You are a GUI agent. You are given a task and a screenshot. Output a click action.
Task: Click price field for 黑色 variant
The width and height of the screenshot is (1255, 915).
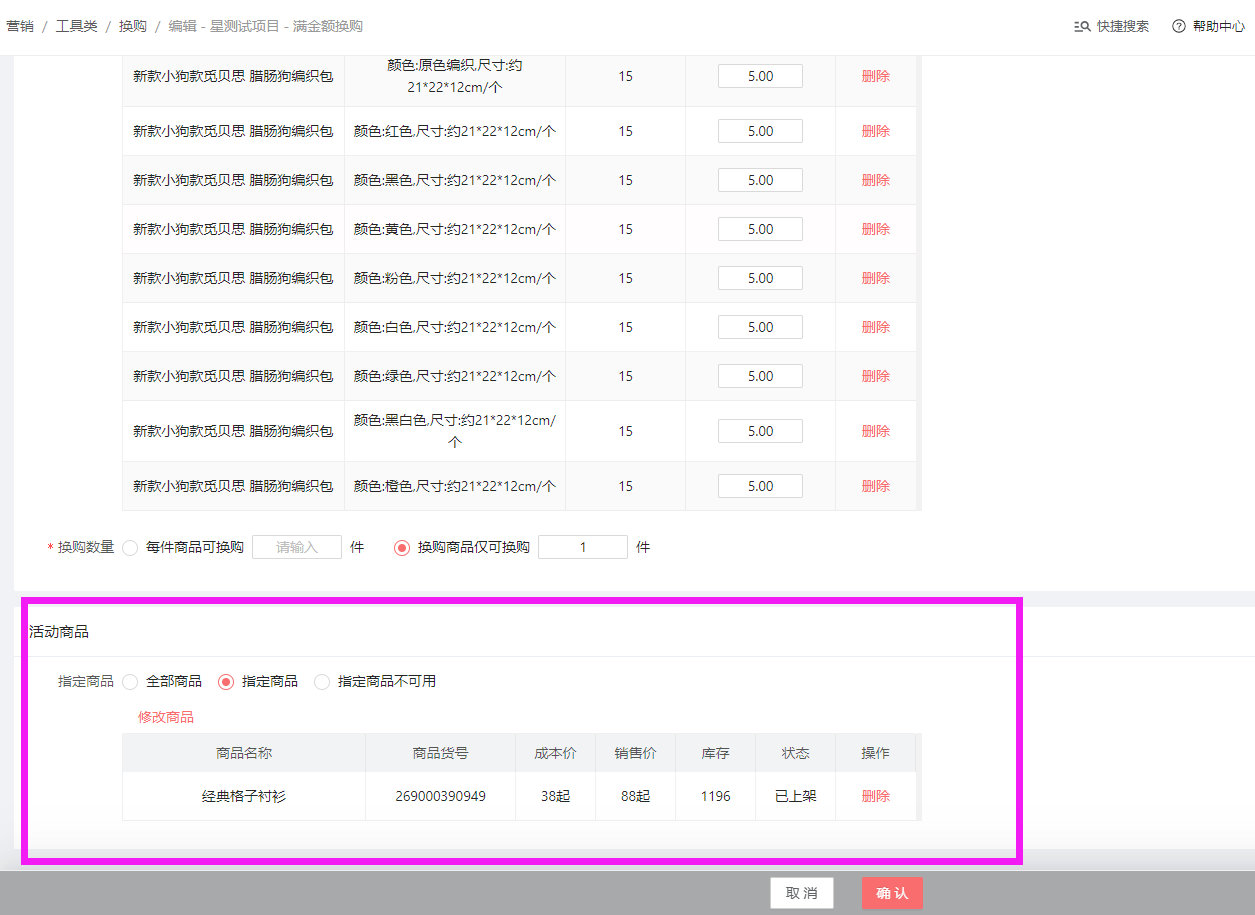pyautogui.click(x=760, y=180)
